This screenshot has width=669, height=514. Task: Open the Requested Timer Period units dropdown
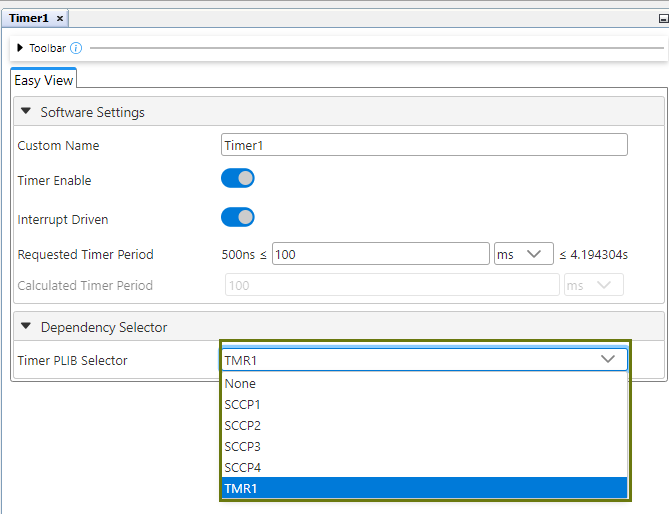click(524, 254)
